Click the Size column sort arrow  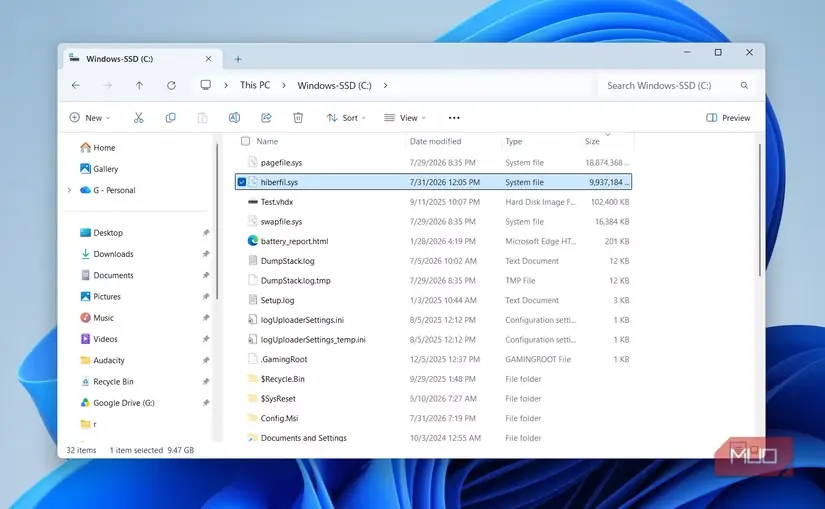click(x=608, y=134)
